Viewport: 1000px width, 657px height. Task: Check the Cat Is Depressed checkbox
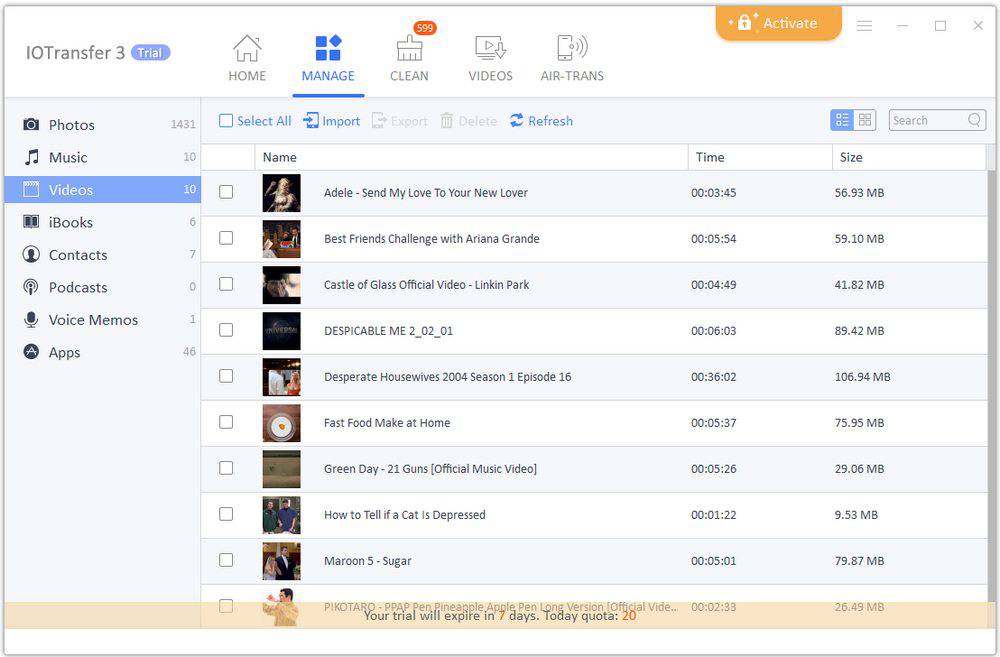click(x=226, y=513)
